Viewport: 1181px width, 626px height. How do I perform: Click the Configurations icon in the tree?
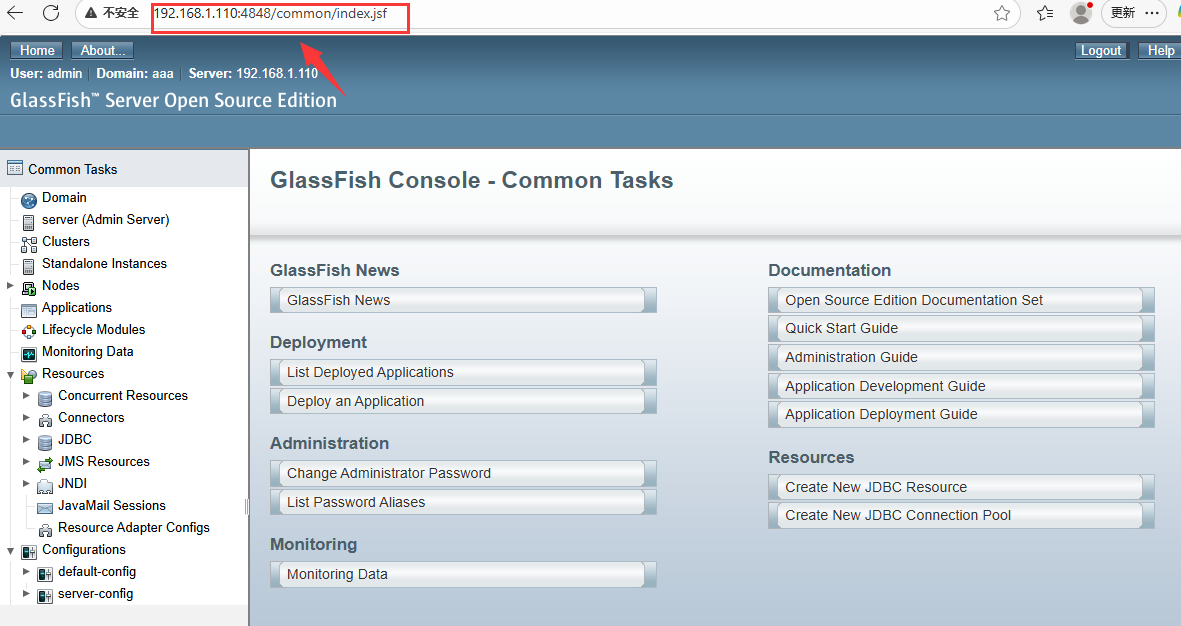click(29, 551)
